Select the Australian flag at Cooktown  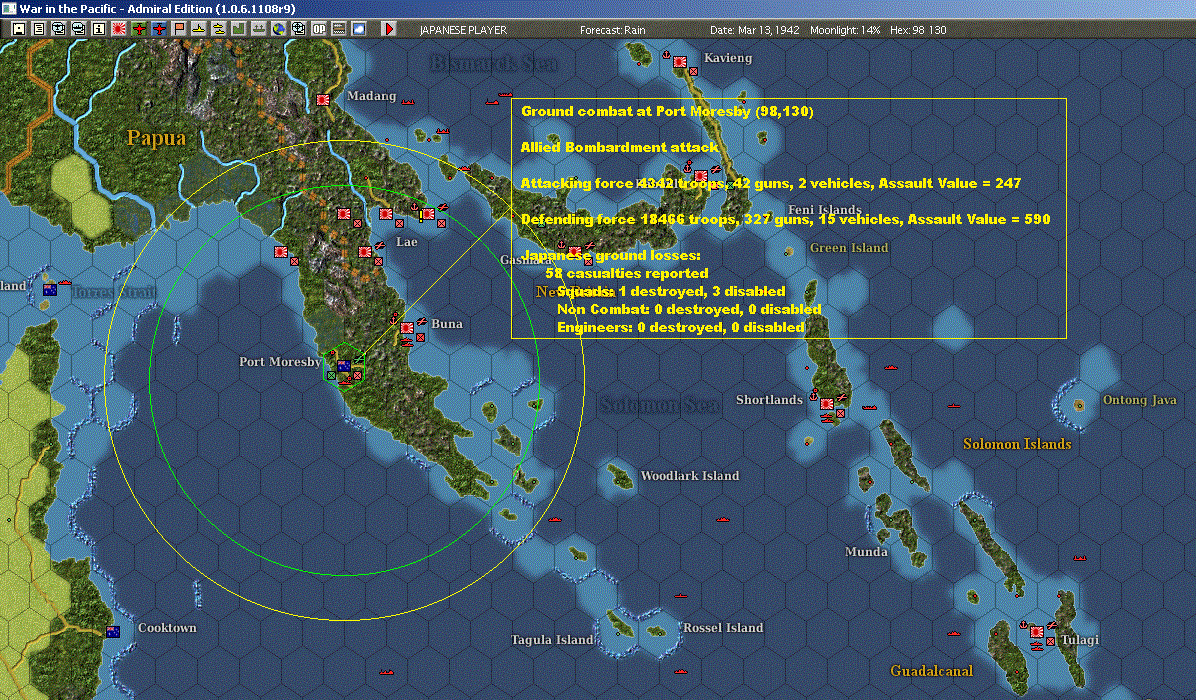point(113,631)
